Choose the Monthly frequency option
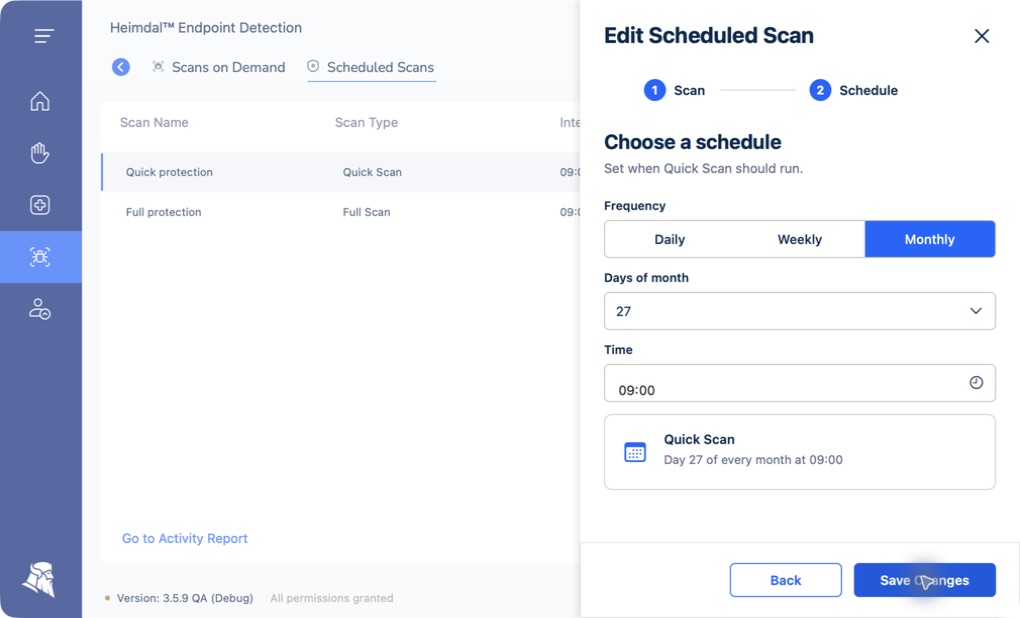 coord(930,239)
